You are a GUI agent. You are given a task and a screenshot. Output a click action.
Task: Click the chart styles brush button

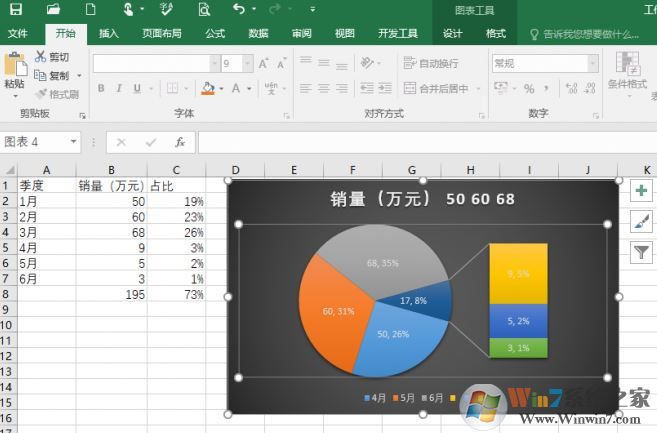[x=641, y=221]
